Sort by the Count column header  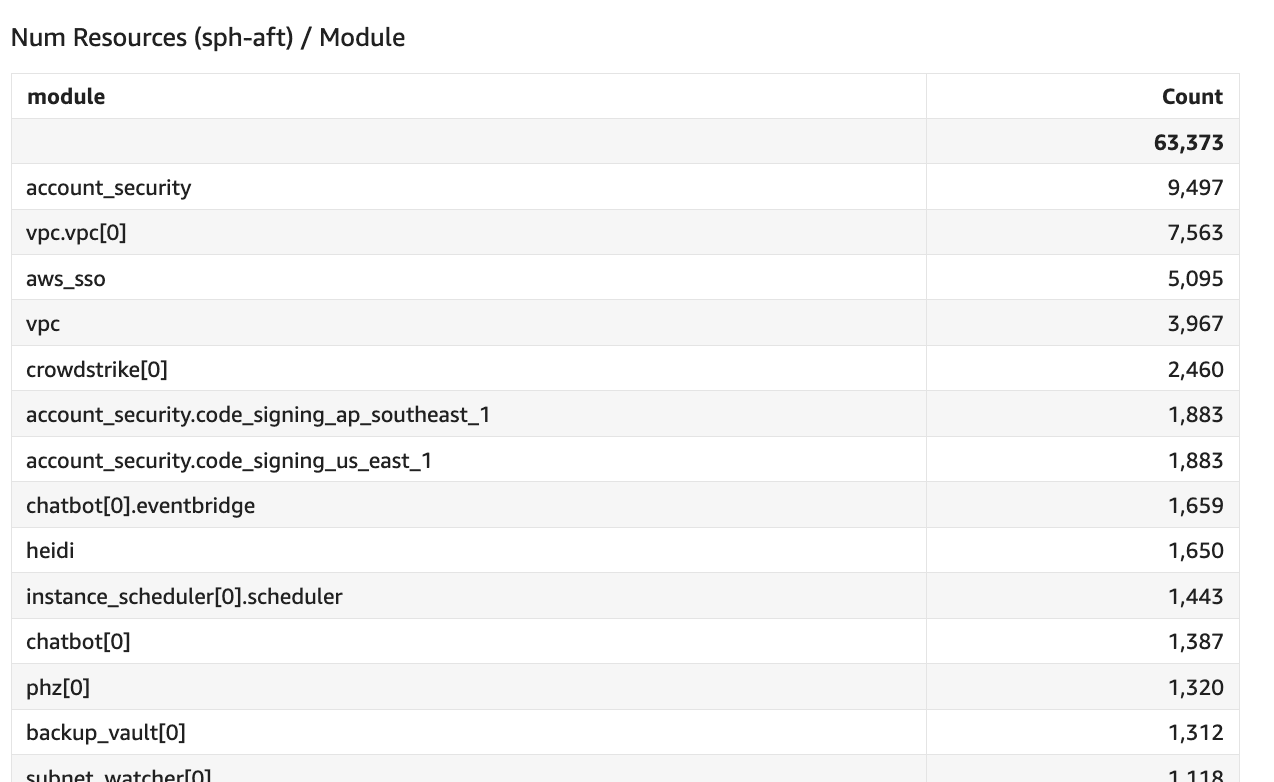click(1192, 97)
